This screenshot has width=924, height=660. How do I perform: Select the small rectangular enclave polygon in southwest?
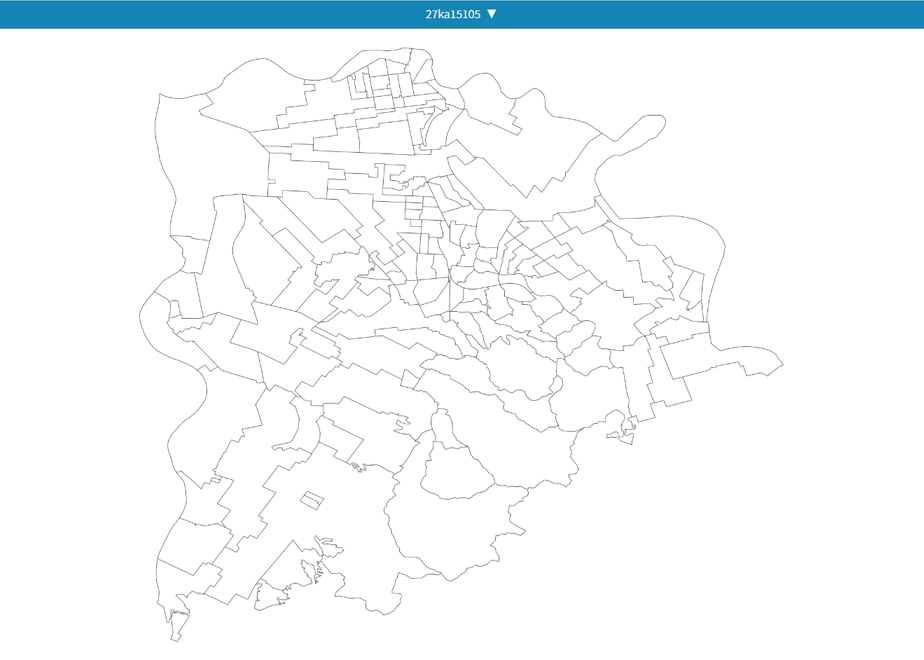point(312,500)
